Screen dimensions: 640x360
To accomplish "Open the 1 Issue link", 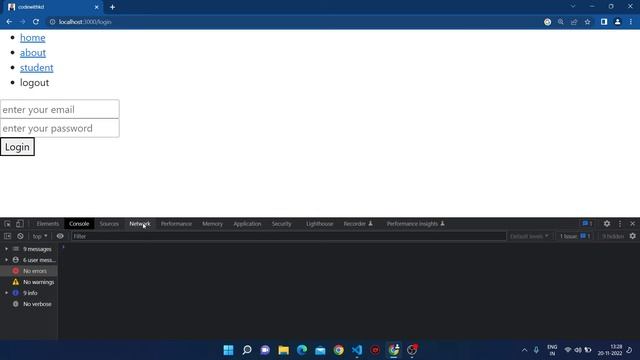I will click(x=575, y=236).
